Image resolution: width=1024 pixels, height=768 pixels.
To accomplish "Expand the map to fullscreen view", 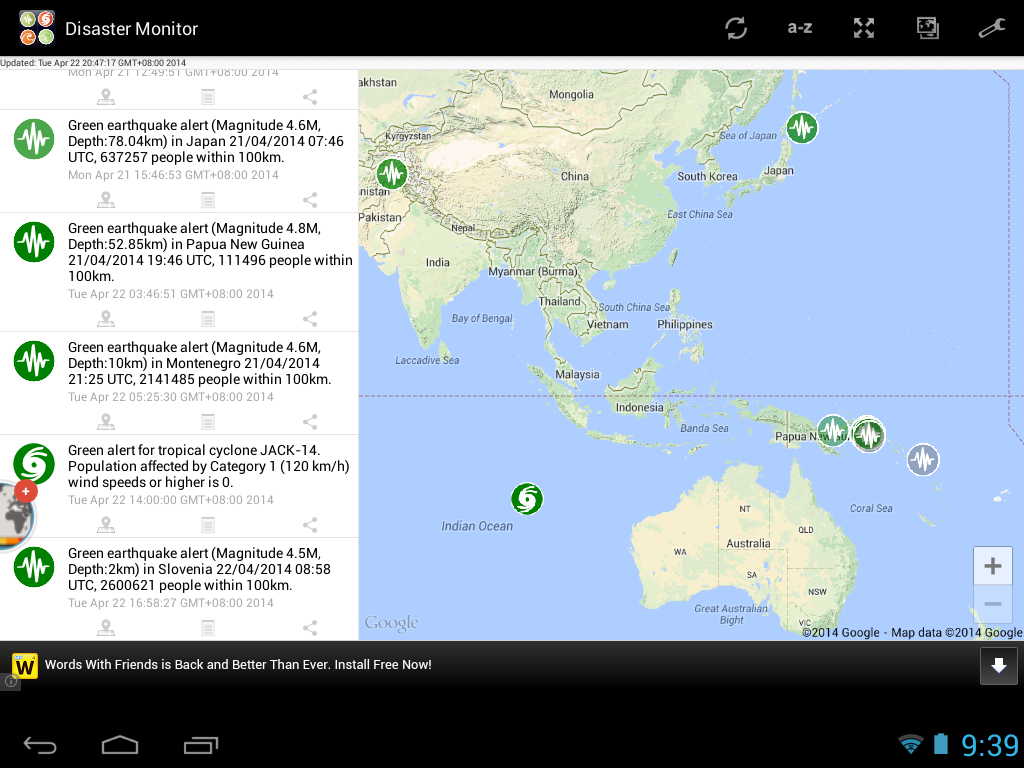I will (864, 27).
